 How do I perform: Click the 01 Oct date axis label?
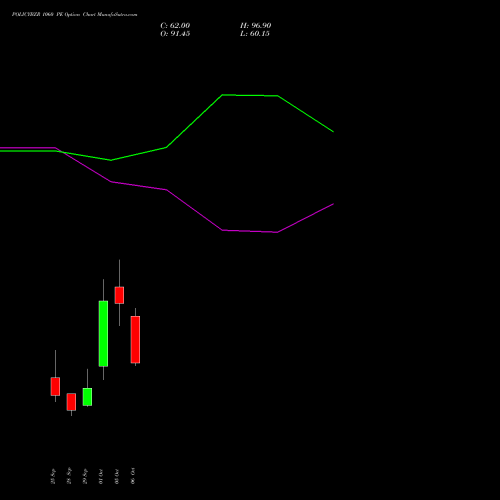tap(101, 477)
